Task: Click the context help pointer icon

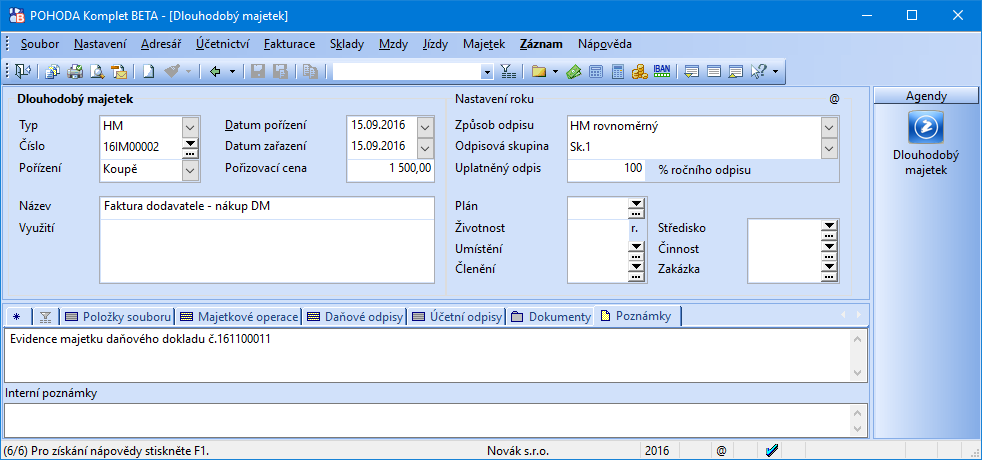Action: pos(758,71)
